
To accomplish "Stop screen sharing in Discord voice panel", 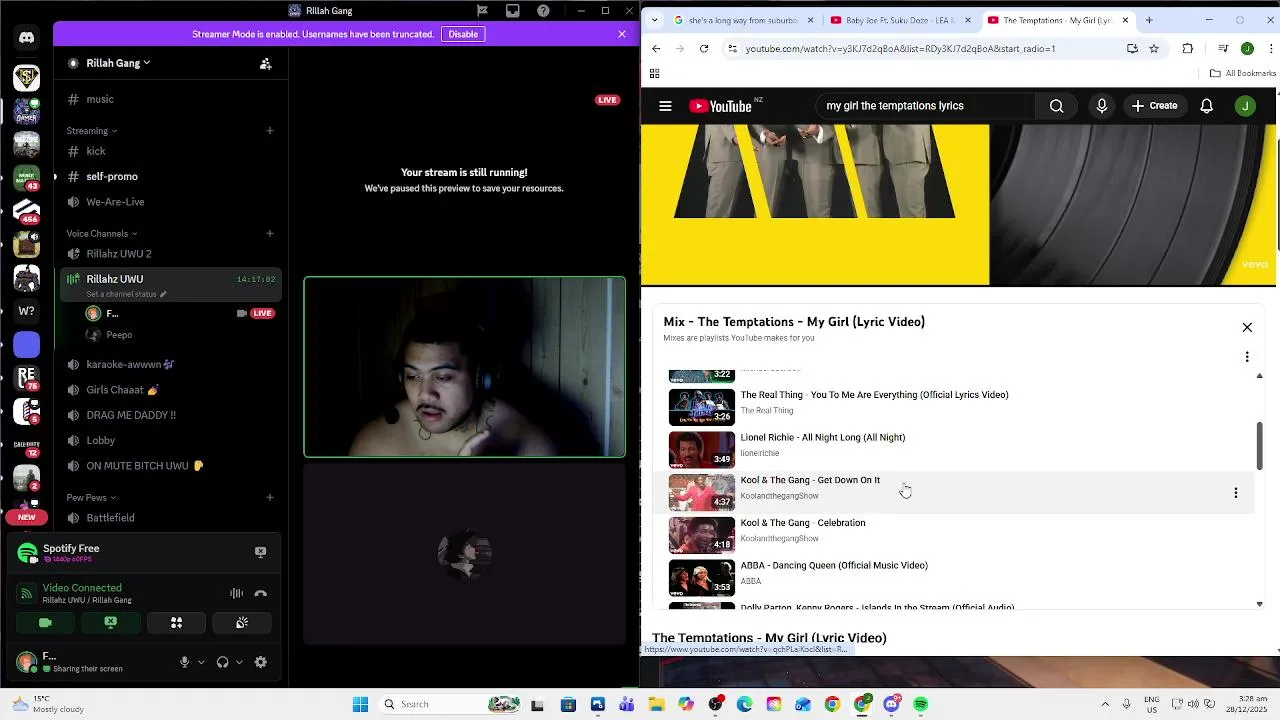I will [x=111, y=622].
